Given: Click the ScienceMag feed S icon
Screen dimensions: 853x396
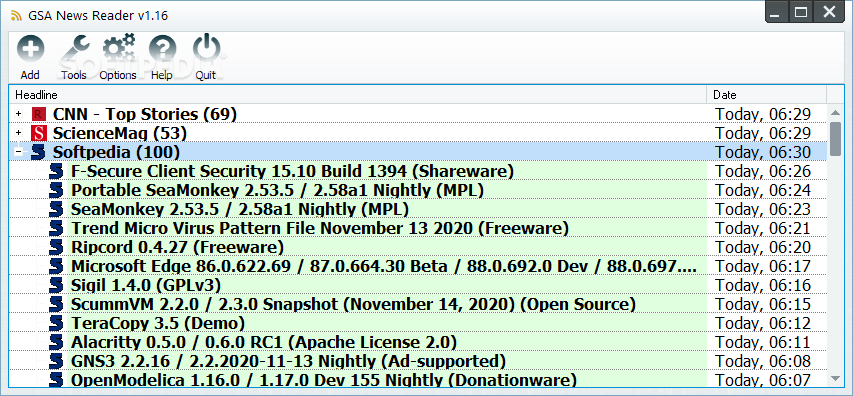Looking at the screenshot, I should point(39,133).
